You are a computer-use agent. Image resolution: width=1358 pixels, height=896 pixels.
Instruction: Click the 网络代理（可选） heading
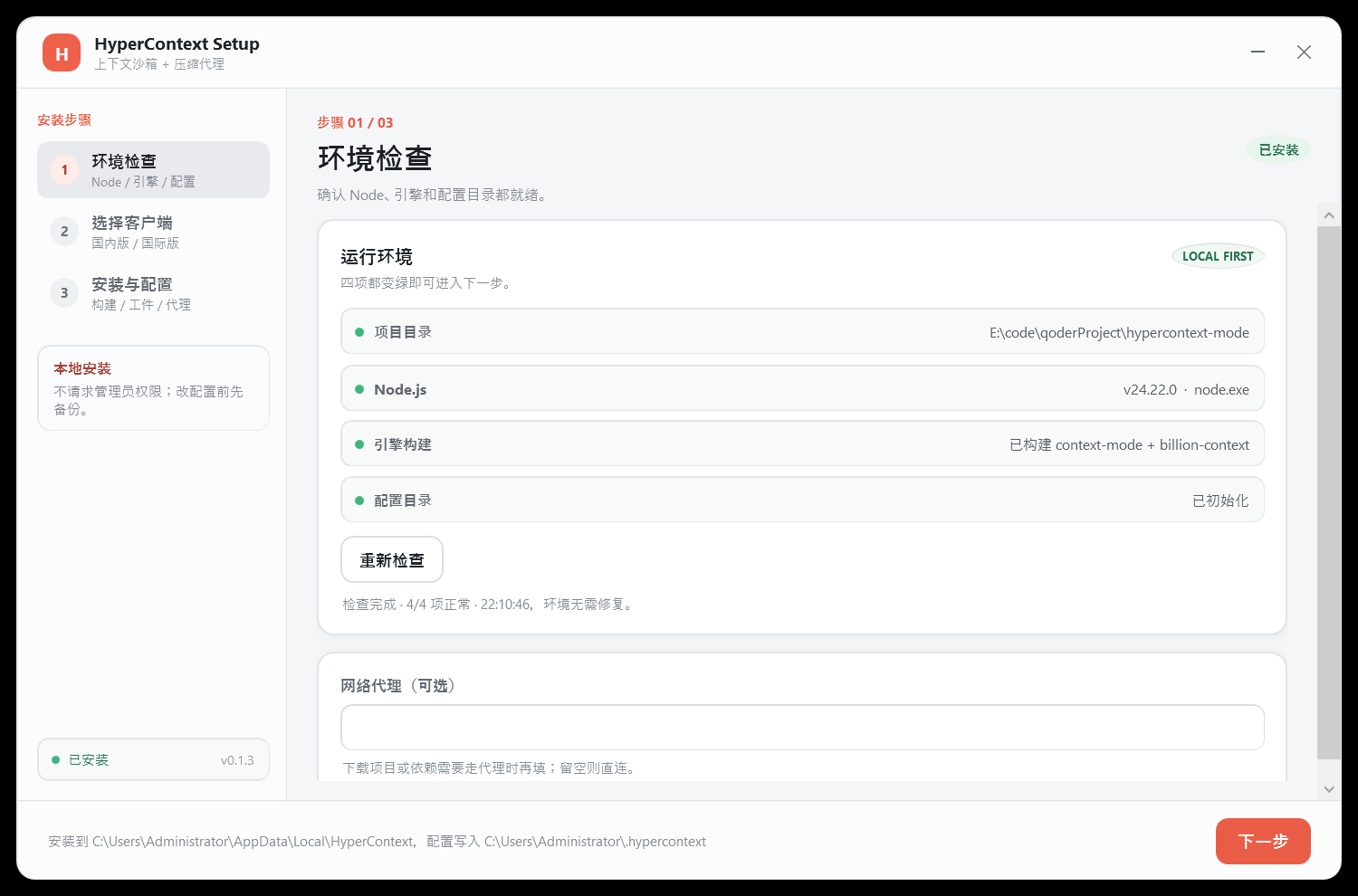click(x=401, y=686)
